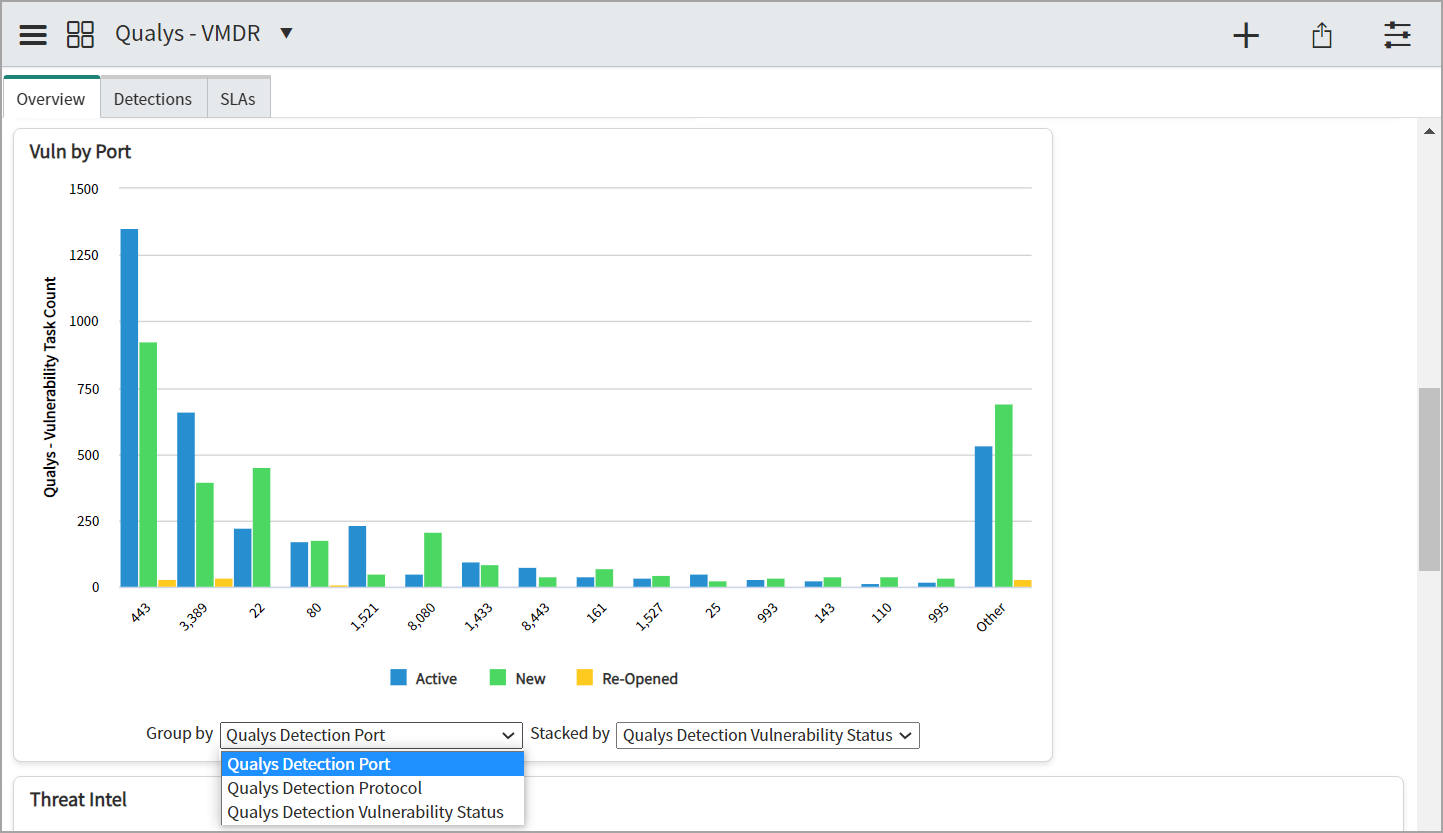The image size is (1443, 833).
Task: Open the Stacked by dropdown
Action: click(767, 735)
